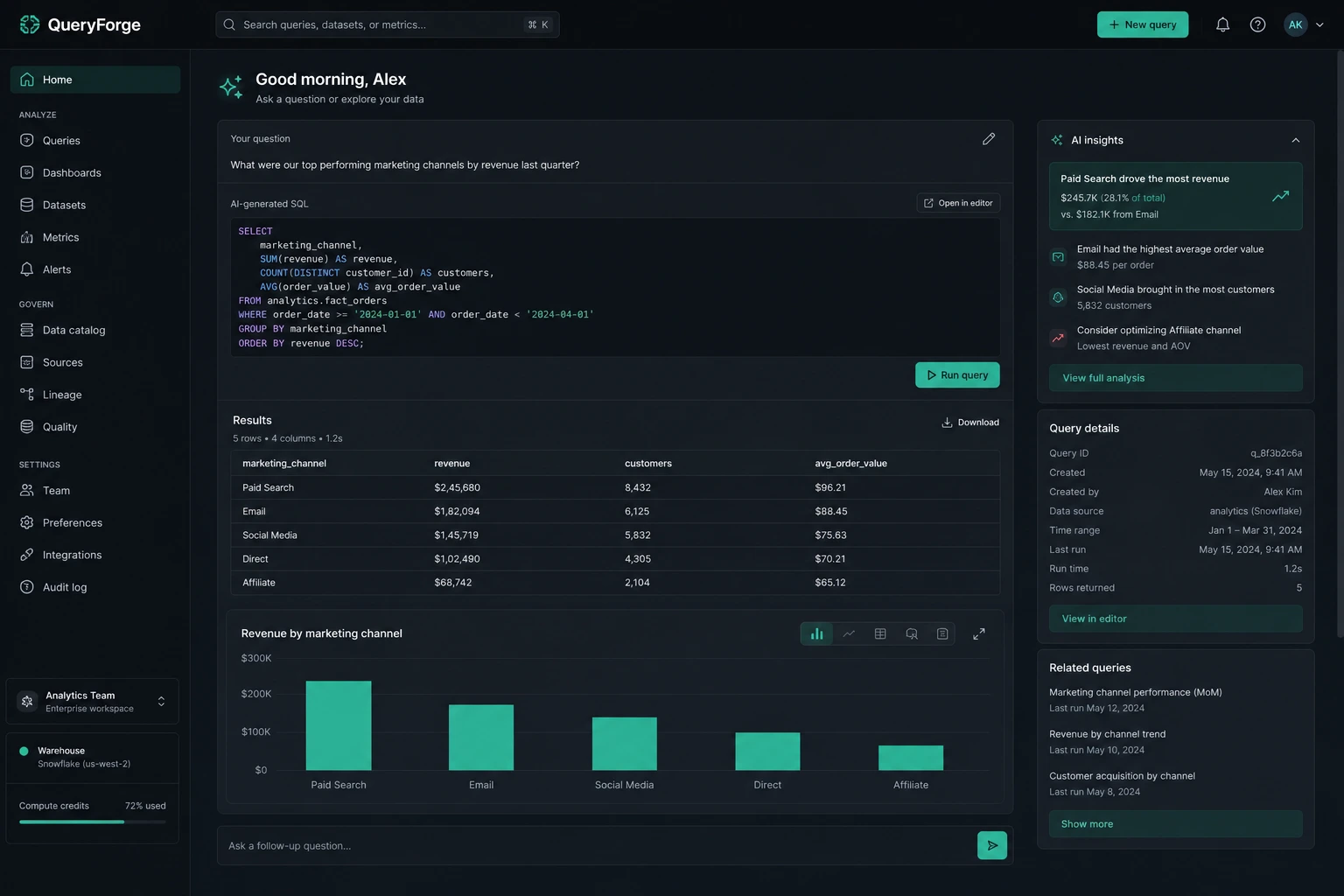1344x896 pixels.
Task: Collapse the AI insights panel
Action: pyautogui.click(x=1296, y=140)
